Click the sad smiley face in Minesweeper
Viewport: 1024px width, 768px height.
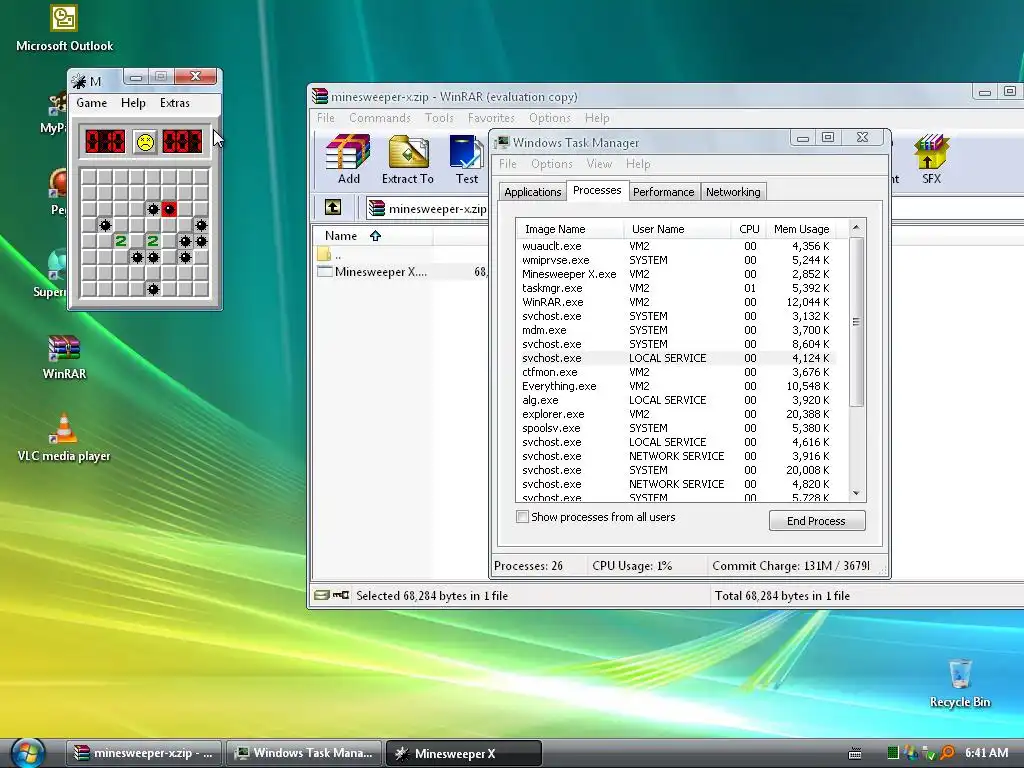point(145,142)
